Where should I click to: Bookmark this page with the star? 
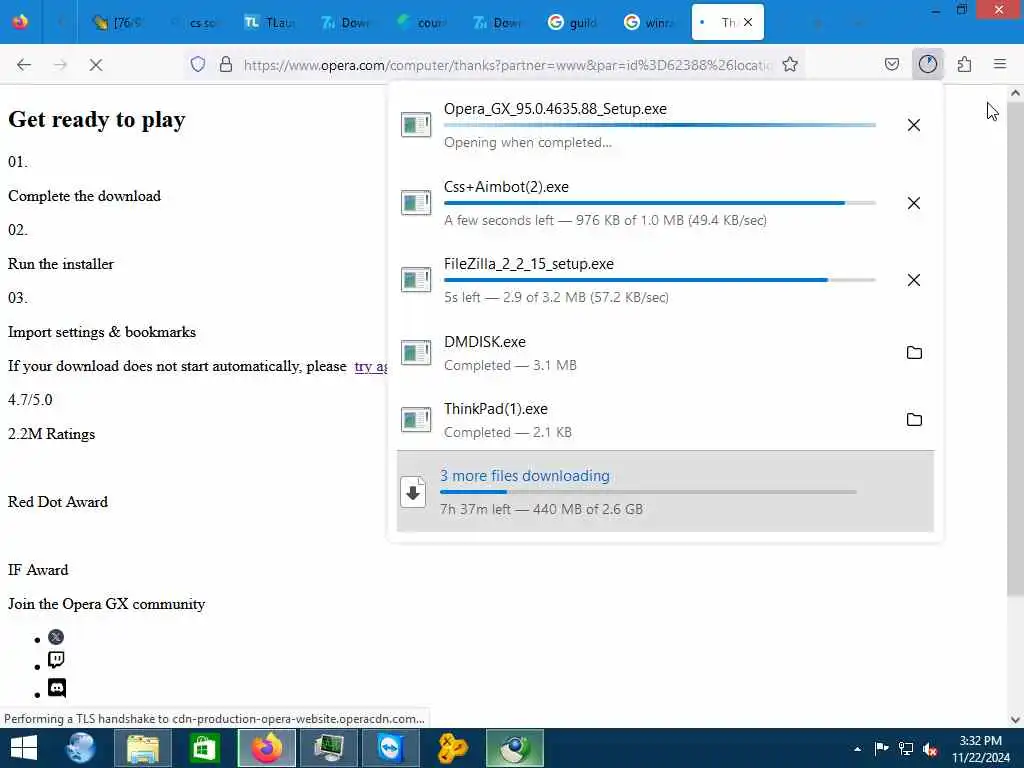coord(790,64)
